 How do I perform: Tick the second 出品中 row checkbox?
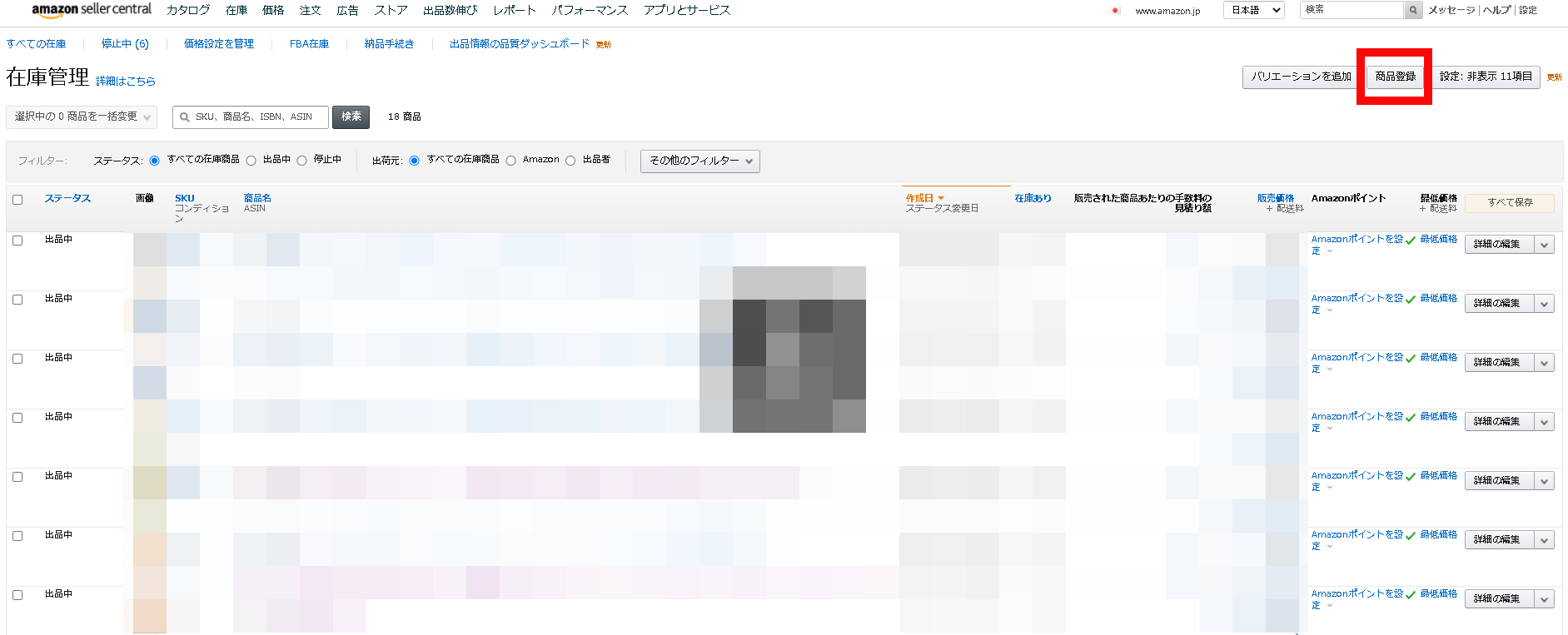coord(17,300)
